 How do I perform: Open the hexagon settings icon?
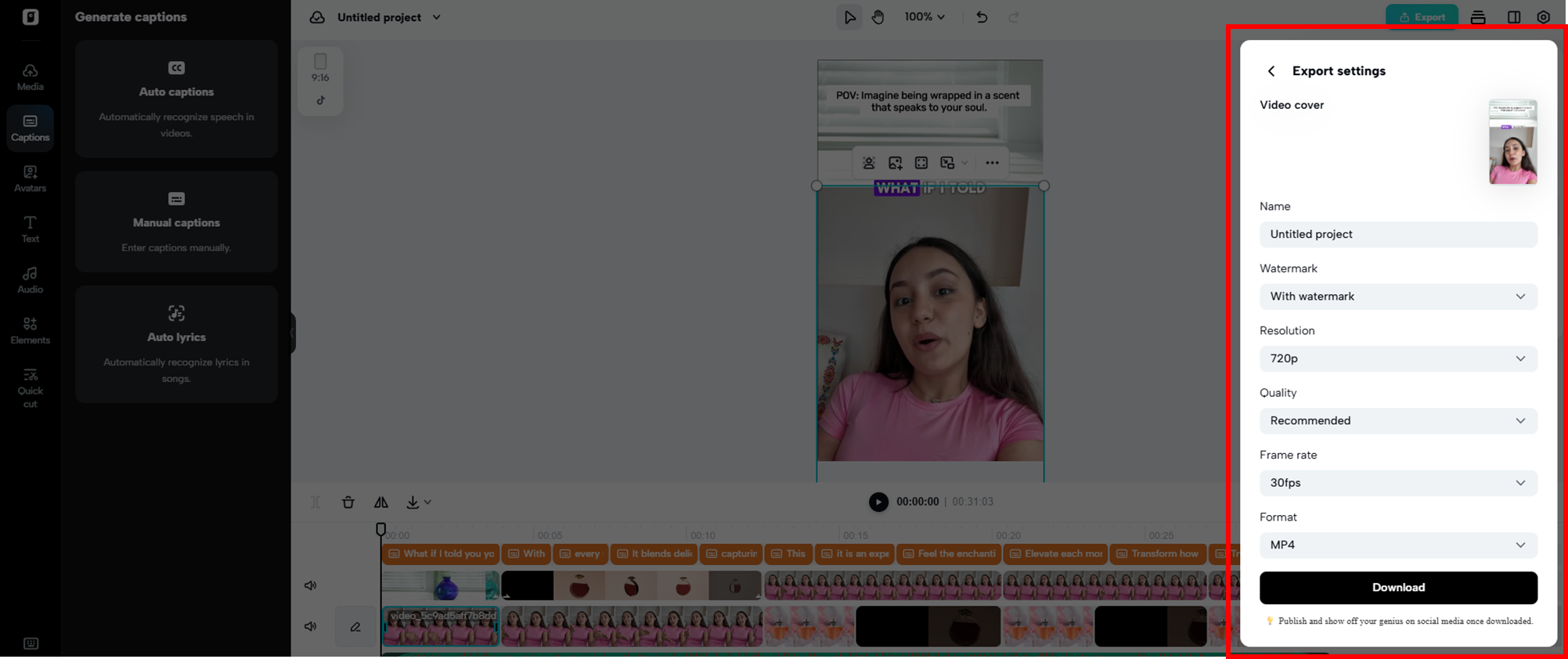[x=1544, y=17]
